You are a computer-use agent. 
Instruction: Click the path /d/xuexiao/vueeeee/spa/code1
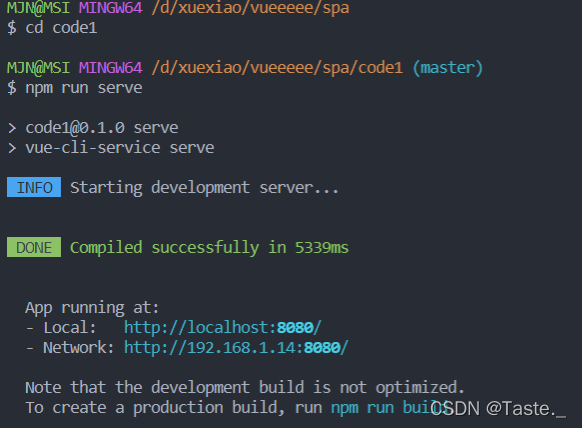pos(277,68)
